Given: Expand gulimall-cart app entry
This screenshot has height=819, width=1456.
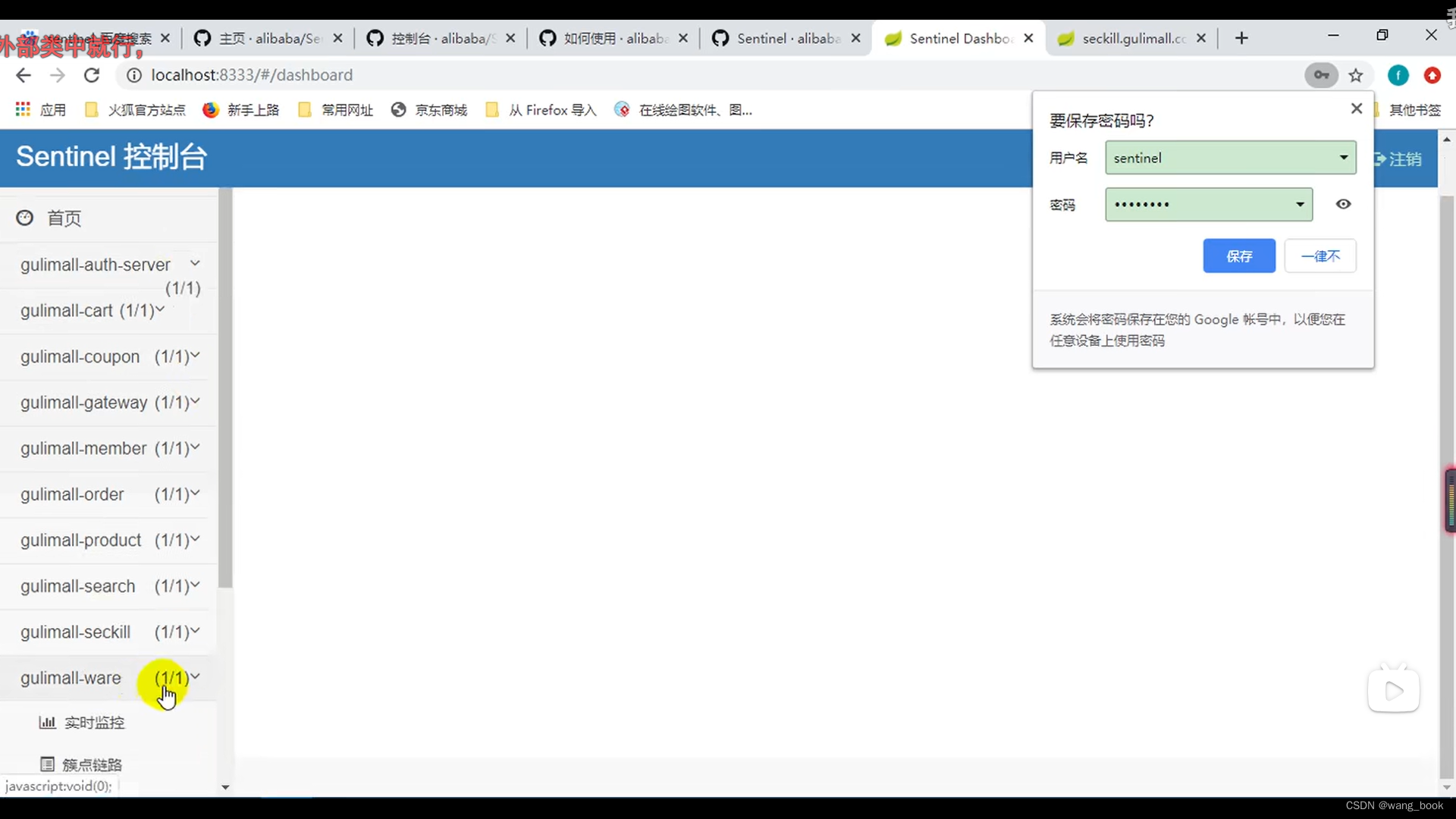Looking at the screenshot, I should coord(108,311).
